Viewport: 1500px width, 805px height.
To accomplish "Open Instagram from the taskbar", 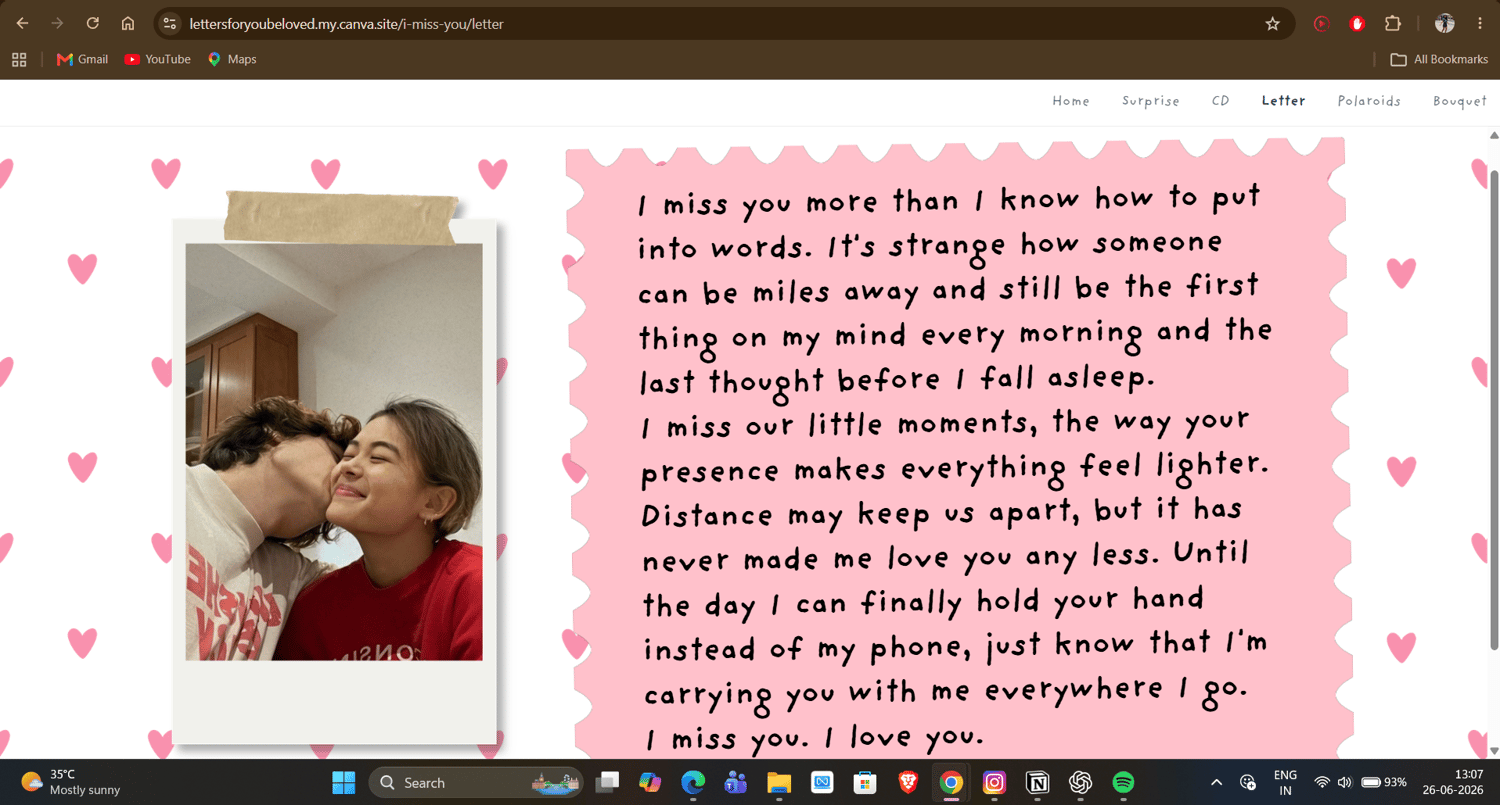I will (994, 782).
